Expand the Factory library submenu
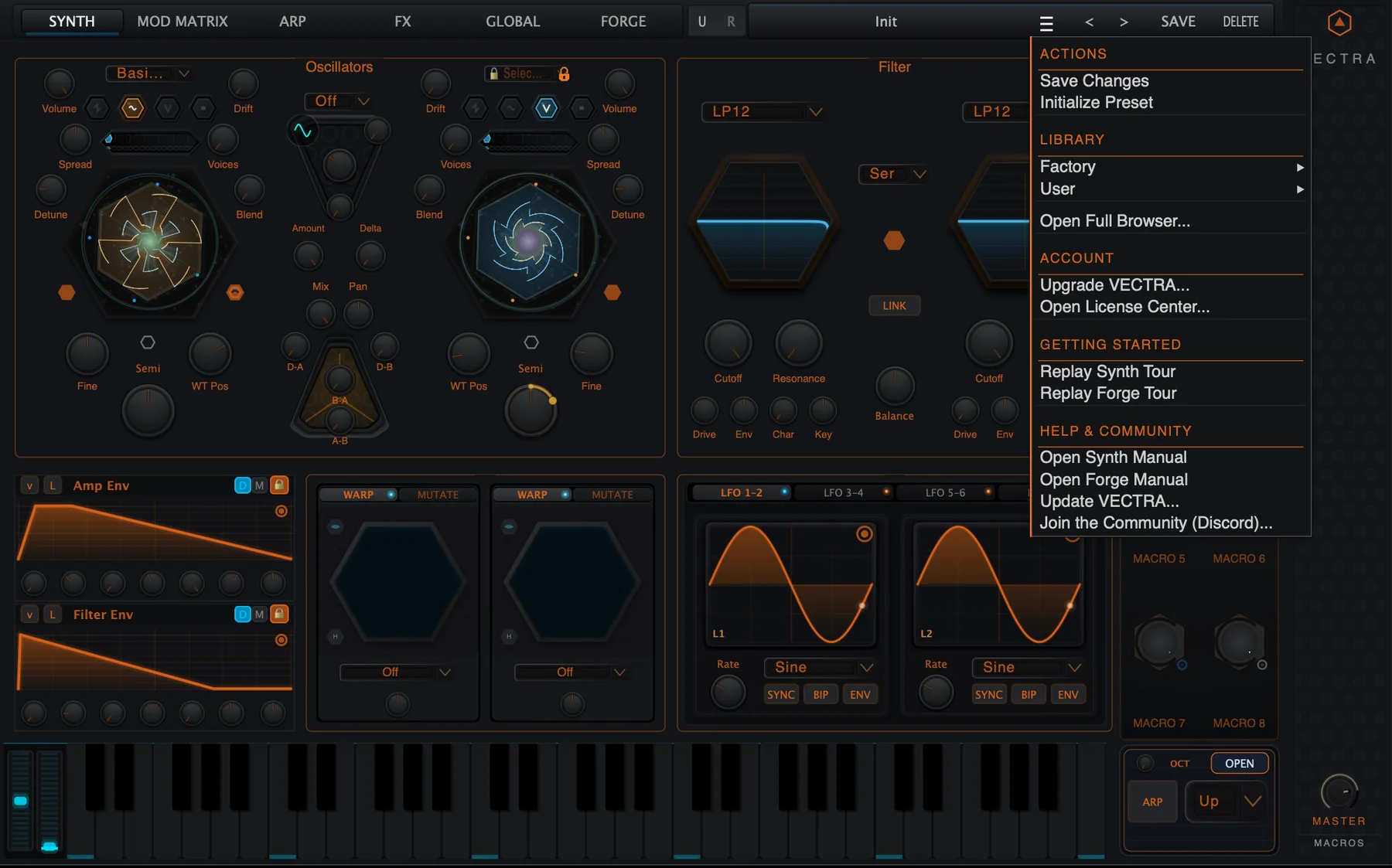The height and width of the screenshot is (868, 1392). tap(1171, 167)
